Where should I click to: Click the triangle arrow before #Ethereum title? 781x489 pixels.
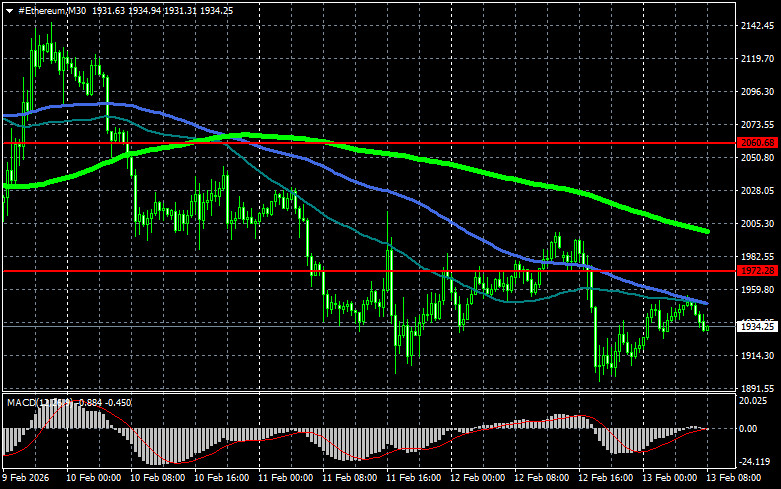9,9
